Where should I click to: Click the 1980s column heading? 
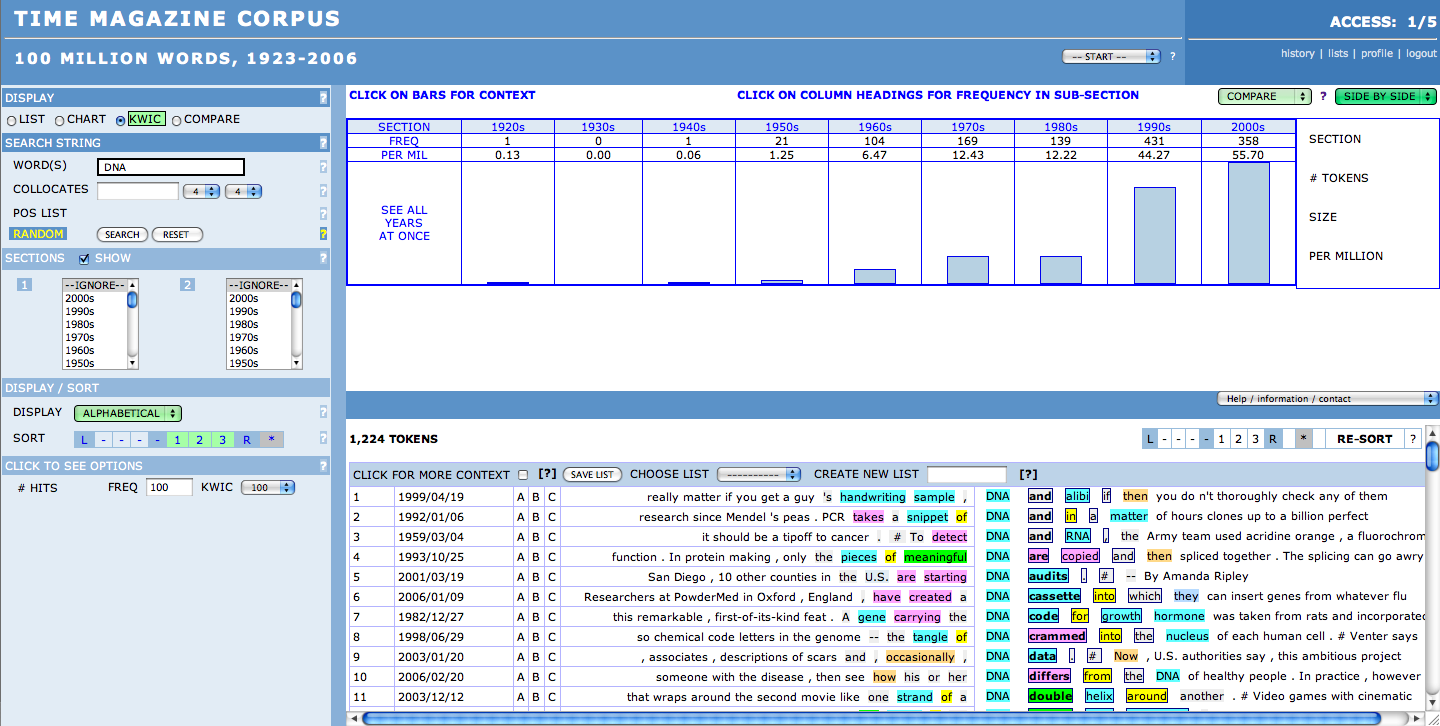tap(1061, 127)
